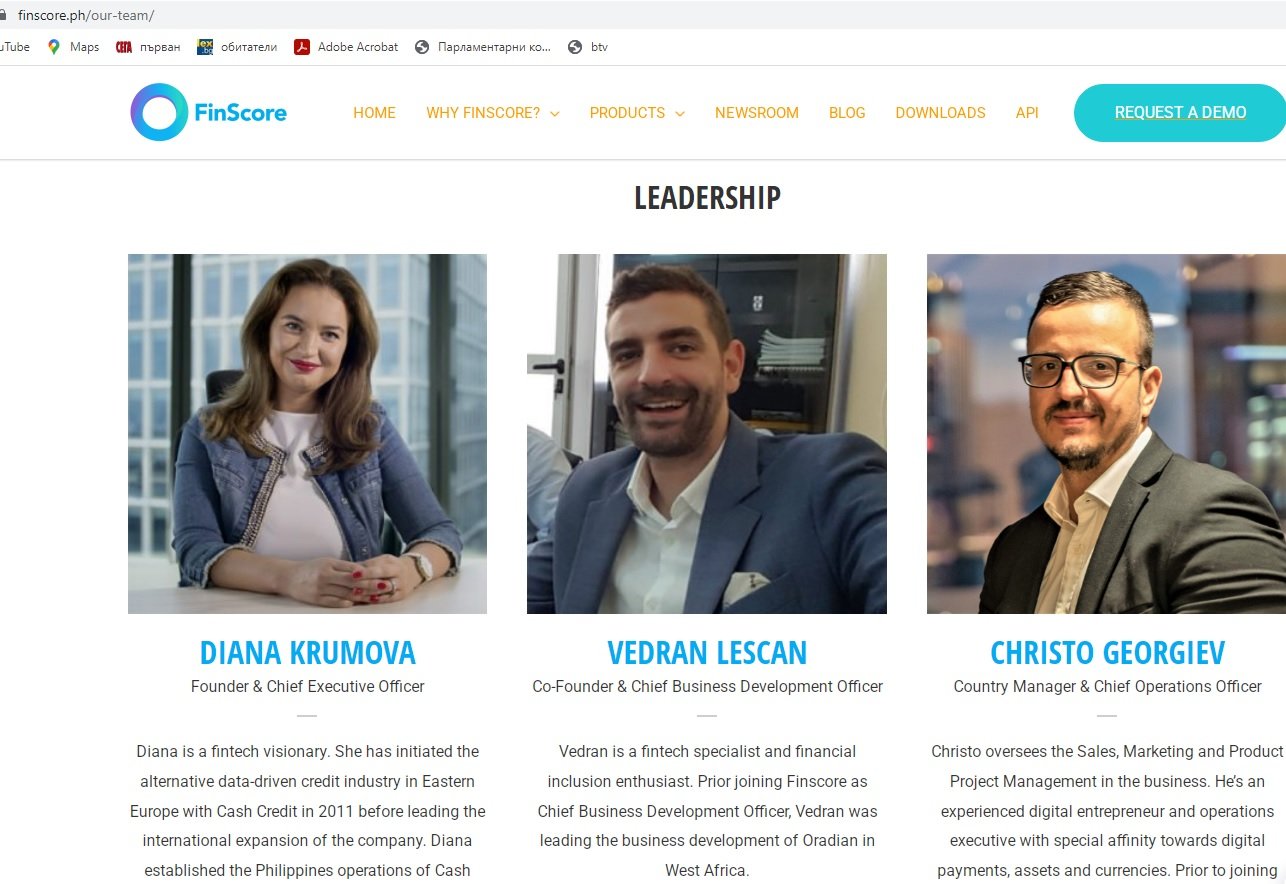Click the CHRISTO GEORGIEV name heading
The height and width of the screenshot is (884, 1286).
coord(1107,653)
